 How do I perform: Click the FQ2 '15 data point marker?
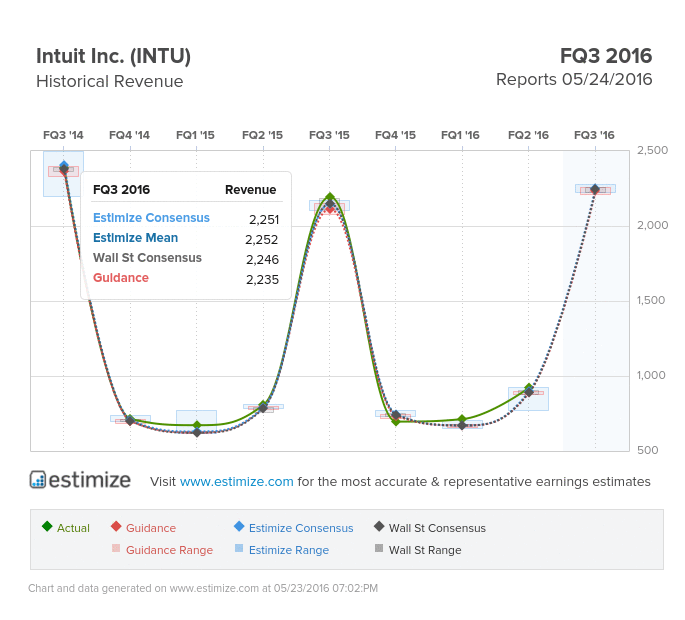point(263,407)
